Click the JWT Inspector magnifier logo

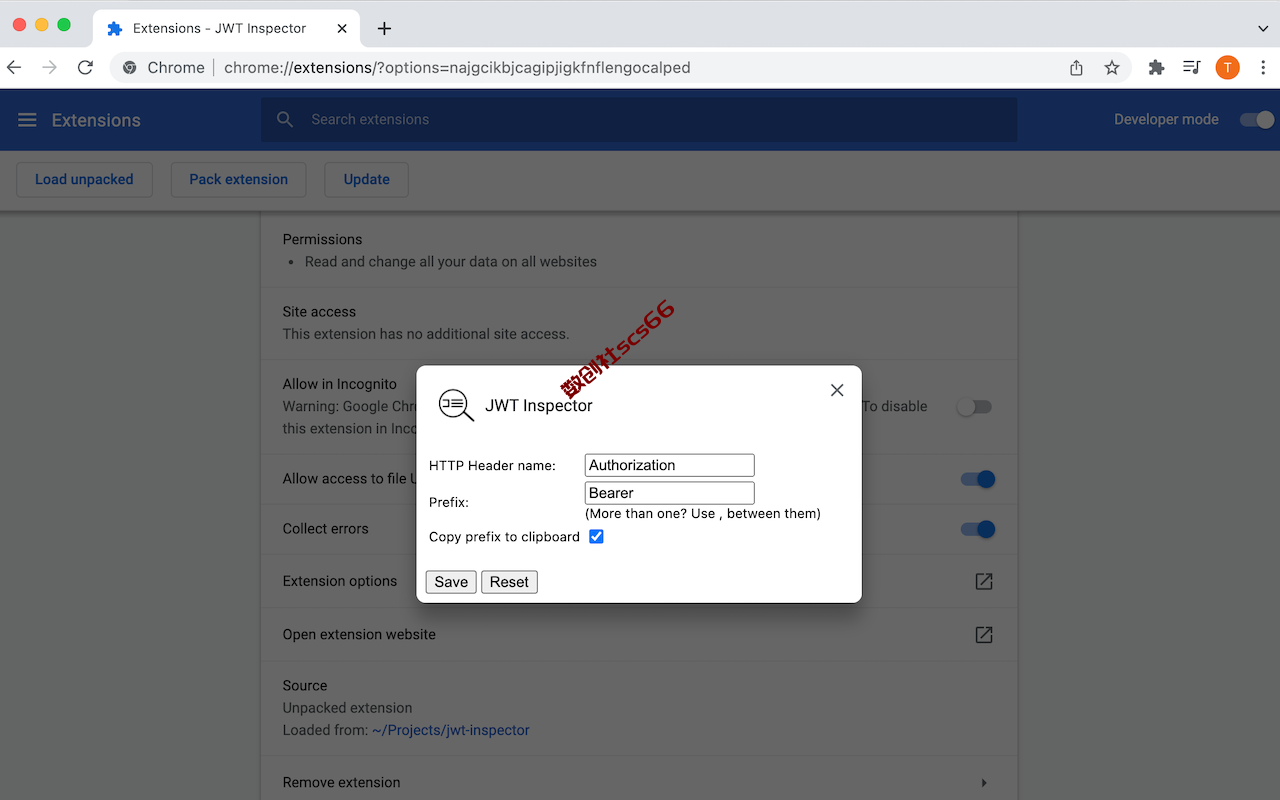point(456,405)
